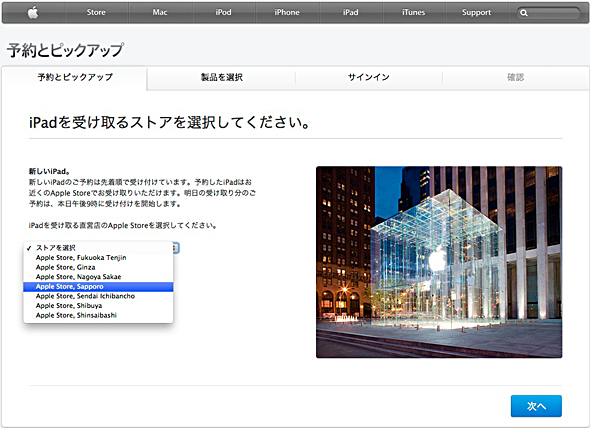Open the iPhone navigation item

[287, 12]
